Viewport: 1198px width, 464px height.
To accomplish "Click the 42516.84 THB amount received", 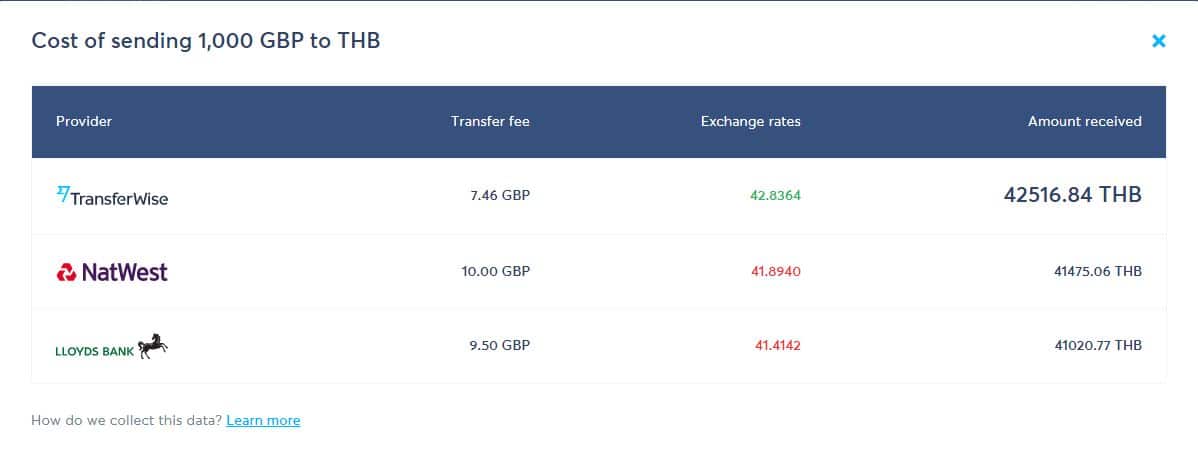I will point(1073,195).
